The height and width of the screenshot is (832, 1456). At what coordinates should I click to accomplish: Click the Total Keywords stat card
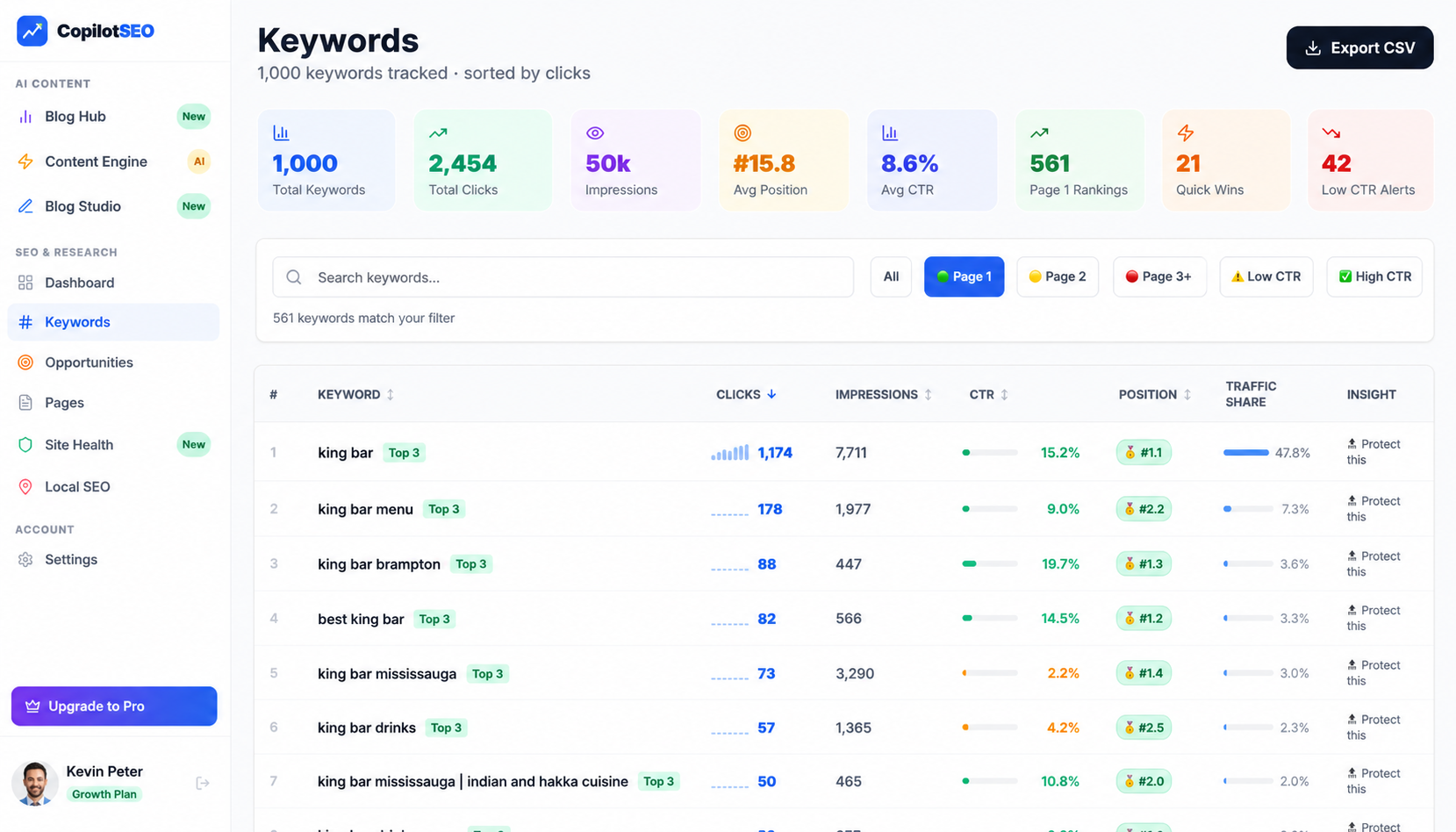pos(326,161)
